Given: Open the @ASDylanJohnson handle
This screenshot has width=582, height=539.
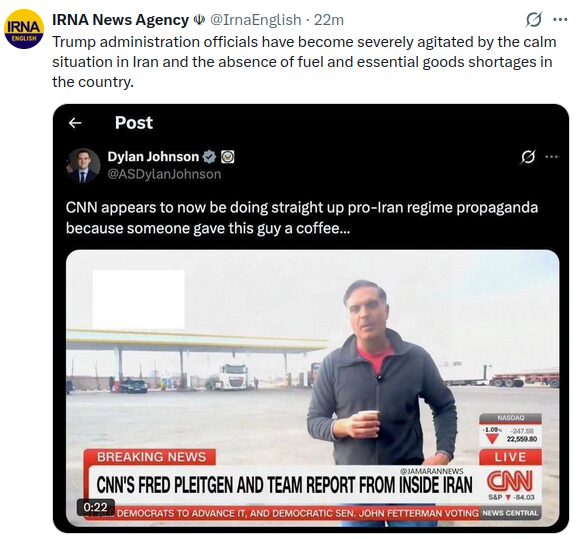Looking at the screenshot, I should coord(164,174).
